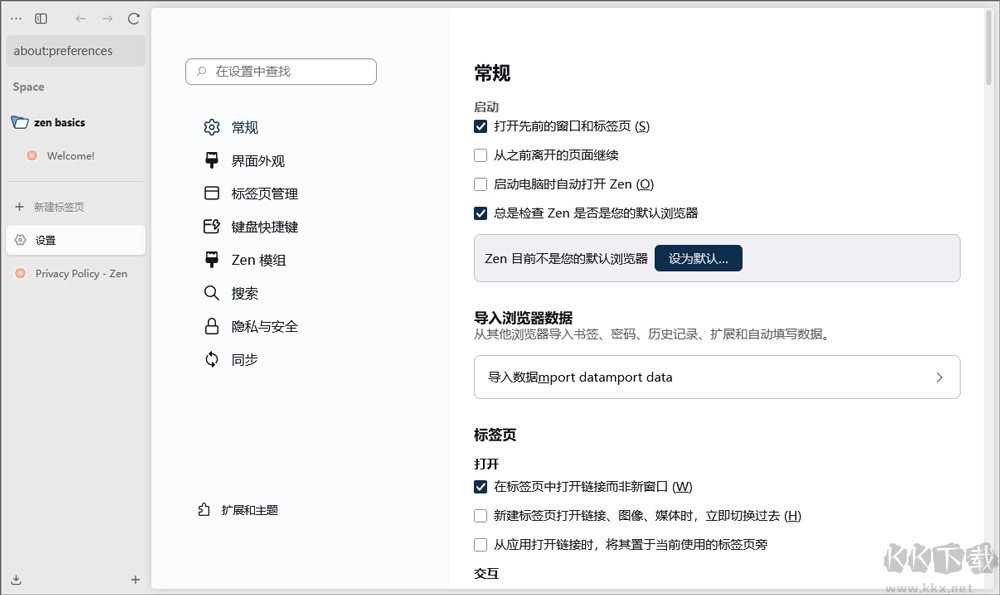Reload the current preferences page
The height and width of the screenshot is (595, 1000).
[x=133, y=17]
